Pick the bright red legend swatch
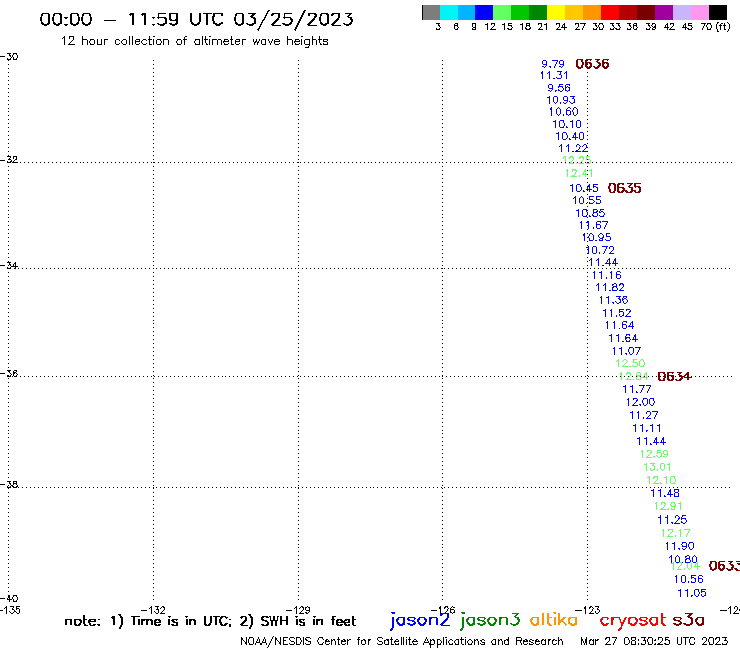Image resolution: width=740 pixels, height=650 pixels. pos(610,12)
